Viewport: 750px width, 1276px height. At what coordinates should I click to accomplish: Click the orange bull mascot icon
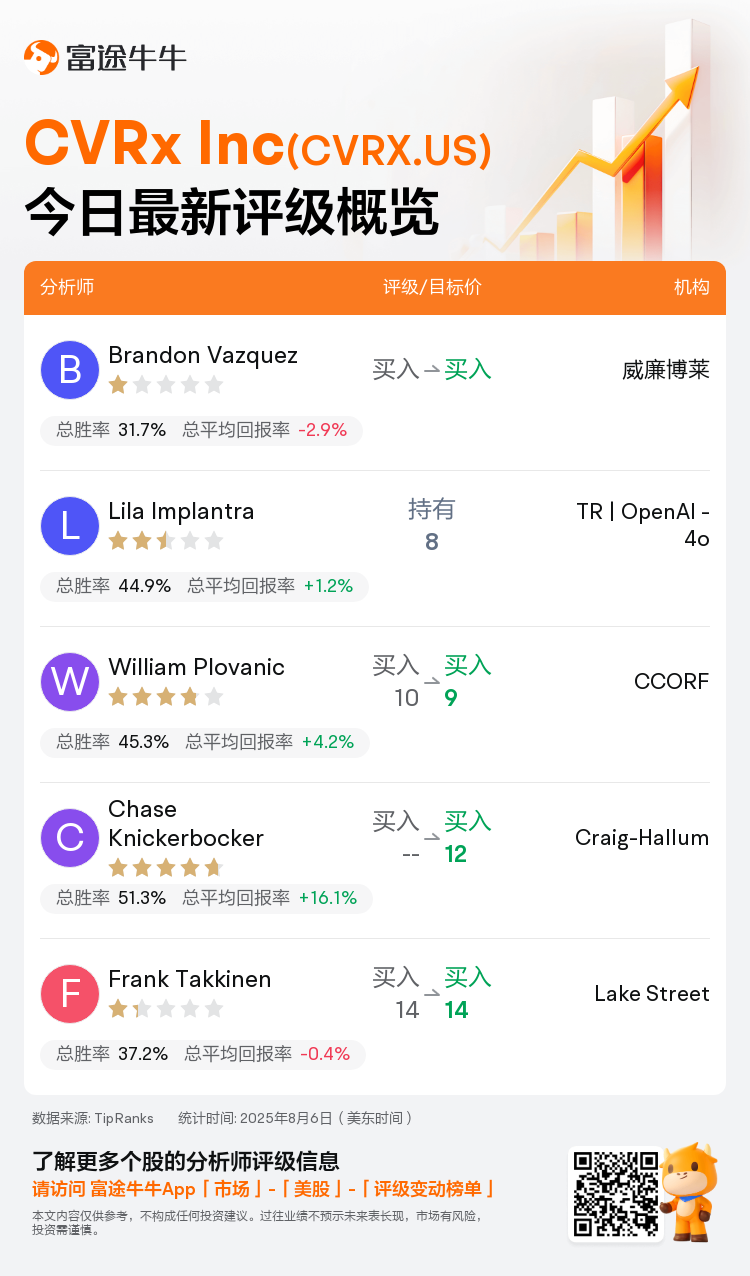(x=690, y=1192)
